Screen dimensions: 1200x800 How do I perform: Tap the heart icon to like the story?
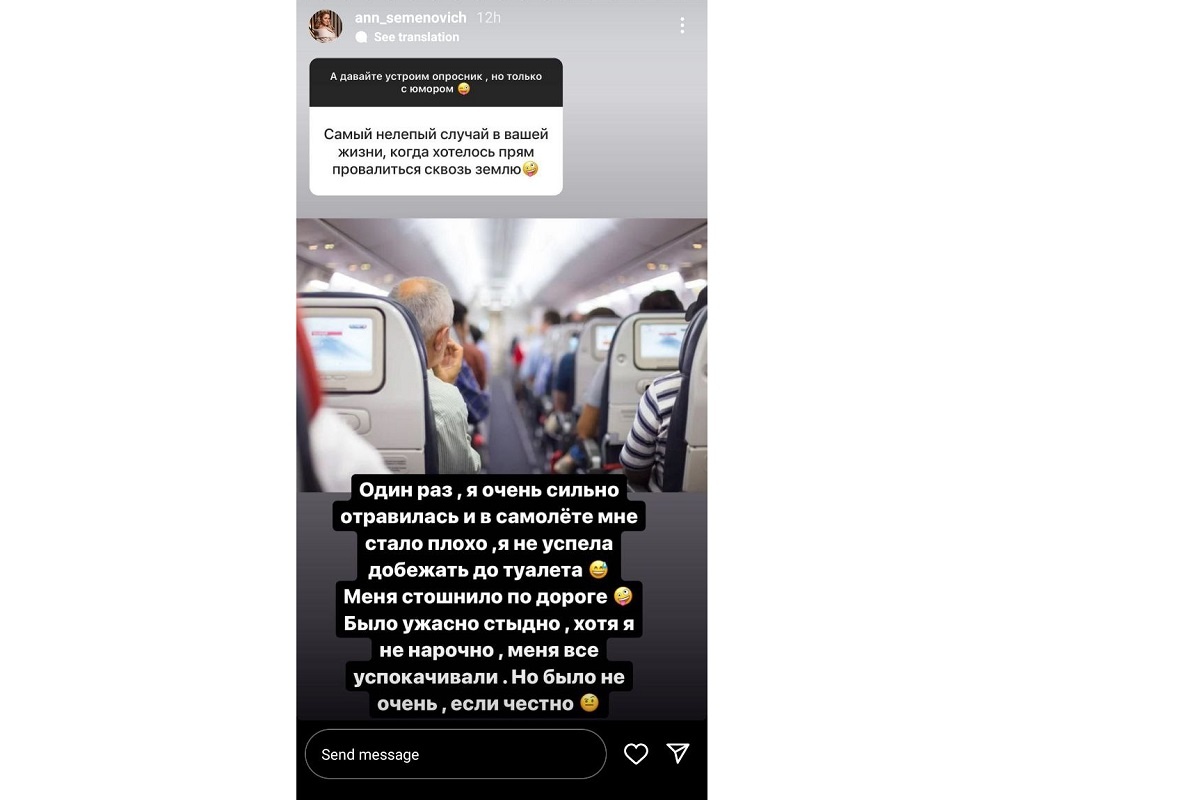pyautogui.click(x=636, y=754)
